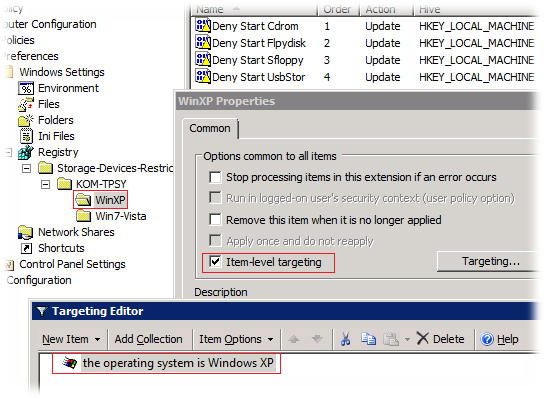Click Update action for Deny Start UsbStor

(383, 77)
